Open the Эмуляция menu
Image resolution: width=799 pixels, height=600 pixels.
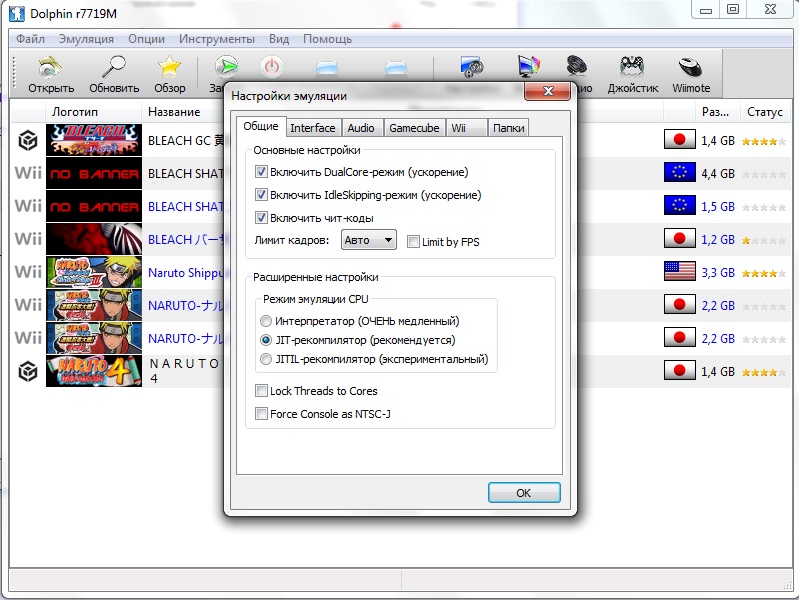pyautogui.click(x=86, y=39)
